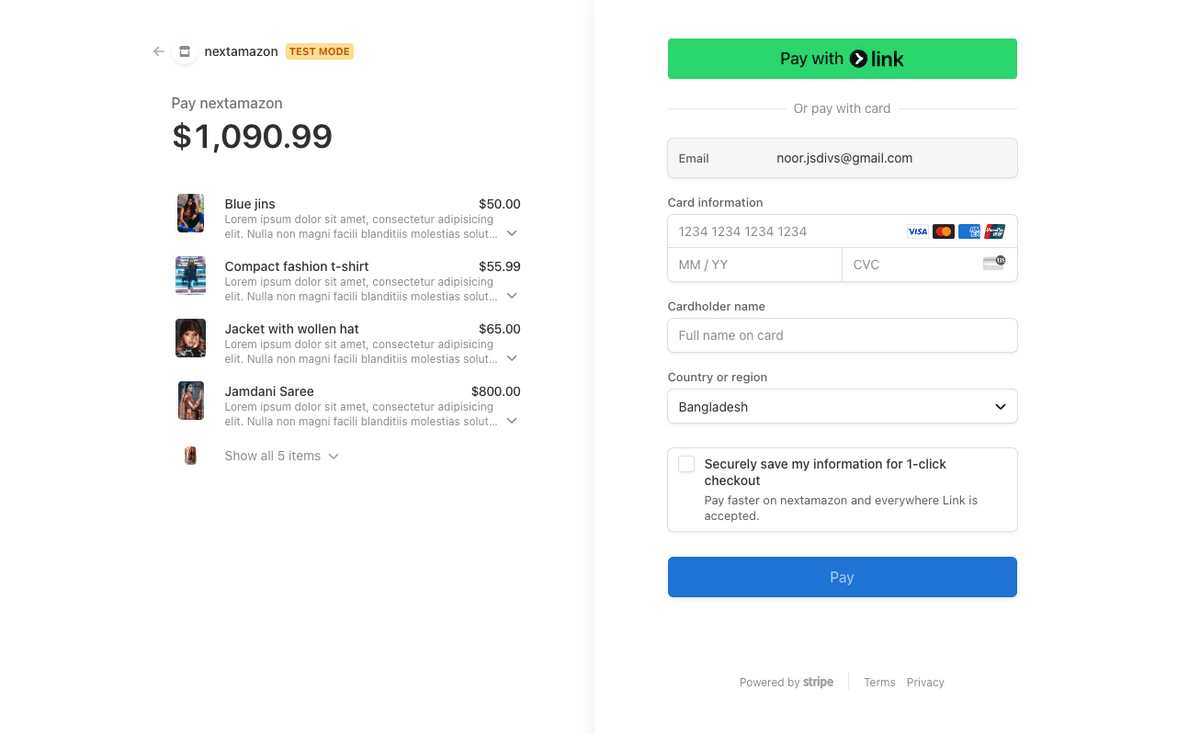This screenshot has width=1200, height=734.
Task: Click the American Express logo
Action: (x=969, y=232)
